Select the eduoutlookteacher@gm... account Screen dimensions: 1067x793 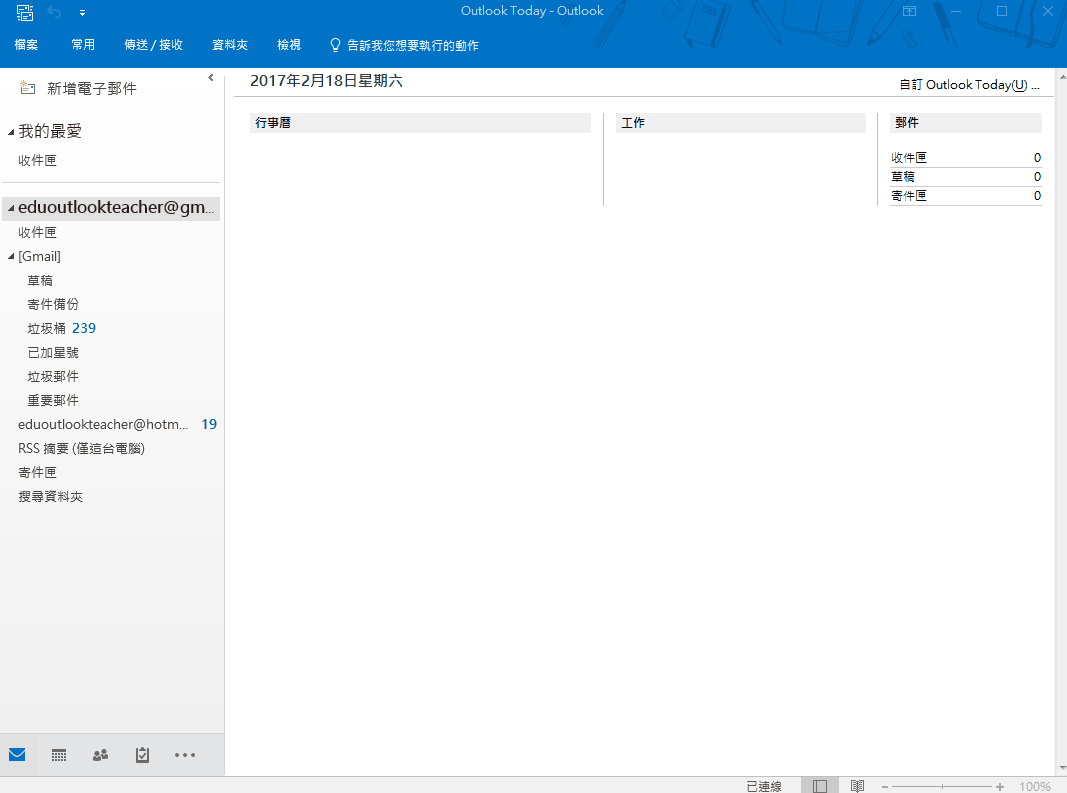(116, 208)
